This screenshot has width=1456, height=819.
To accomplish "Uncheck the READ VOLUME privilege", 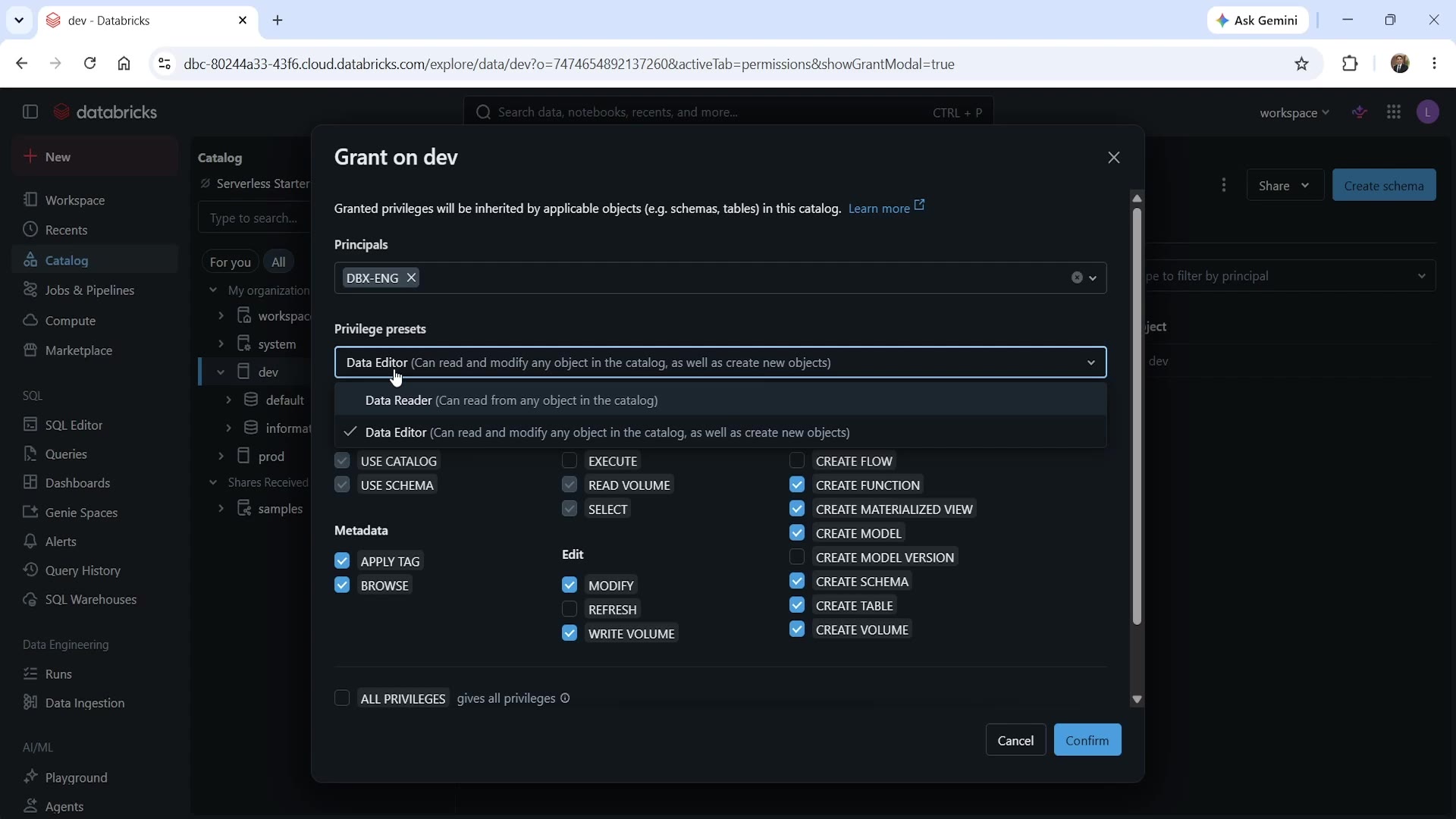I will 570,485.
